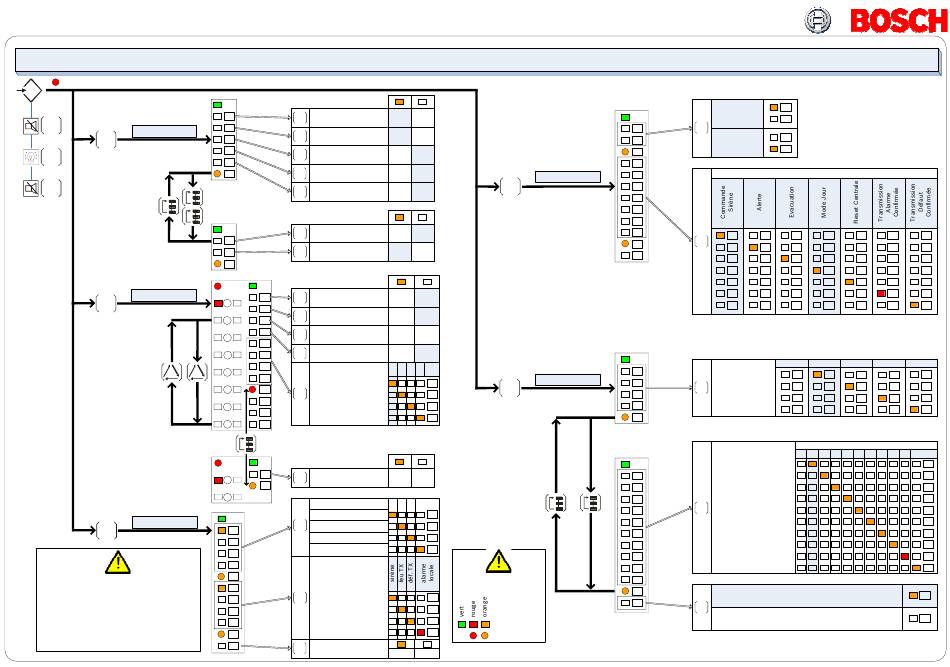Viewport: 950px width, 667px height.
Task: Click the orange indicator in the Commande Sirène column
Action: tap(720, 235)
